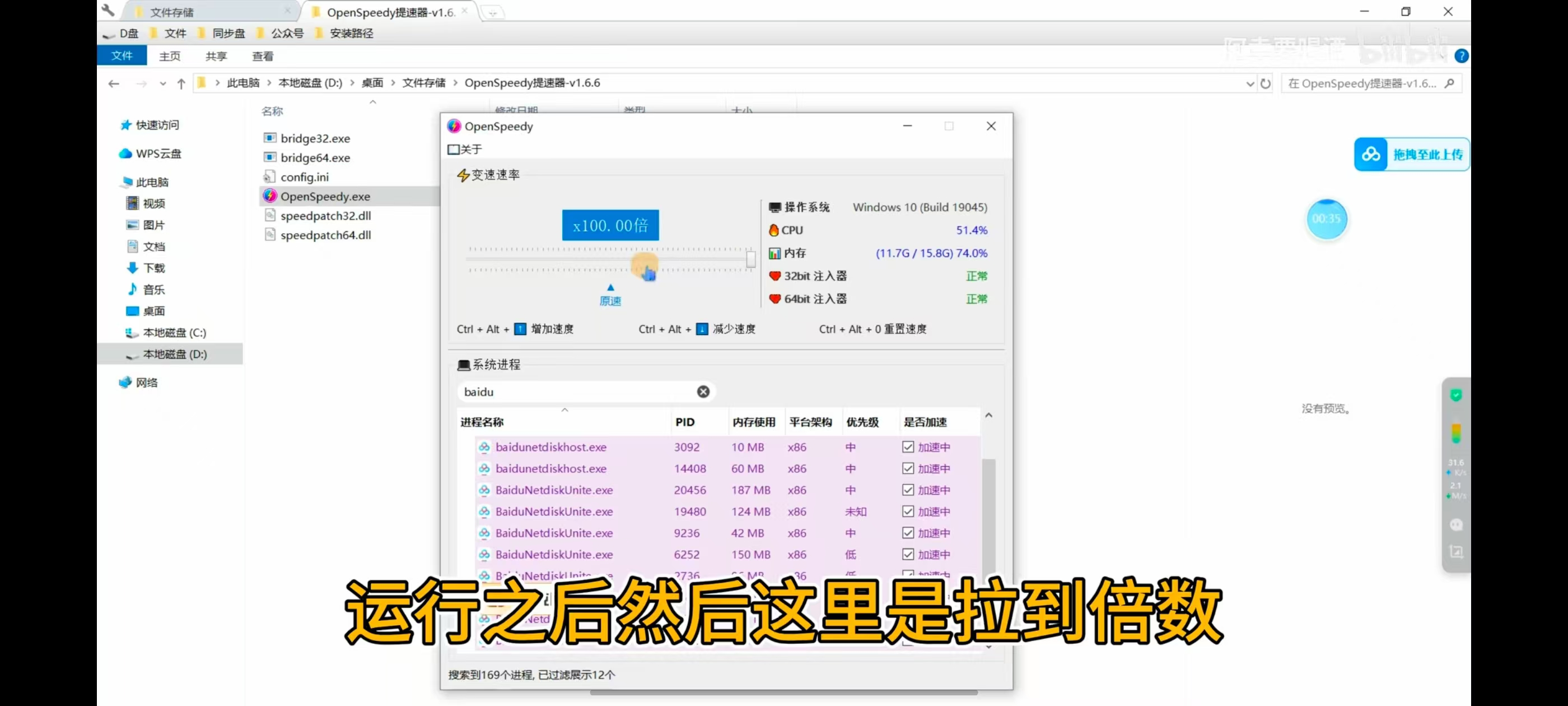
Task: Click the help question mark icon in the ribbon
Action: click(1462, 55)
